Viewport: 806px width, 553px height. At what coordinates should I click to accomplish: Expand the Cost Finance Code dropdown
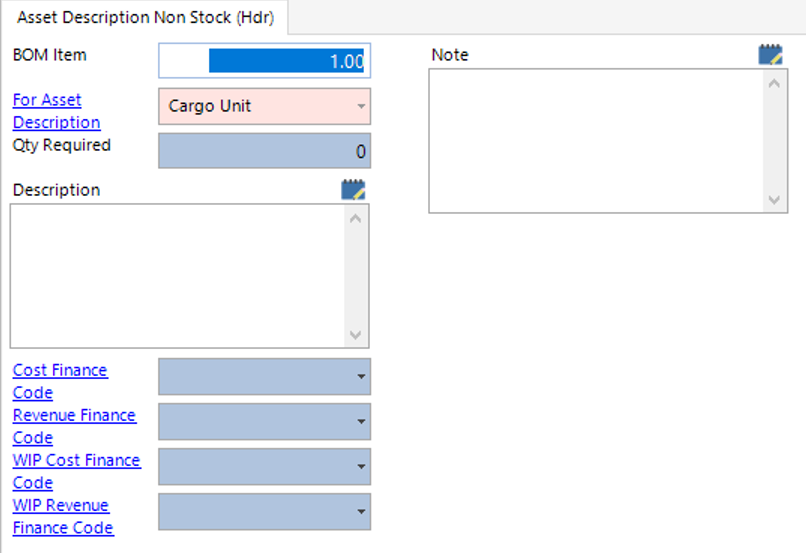coord(360,377)
